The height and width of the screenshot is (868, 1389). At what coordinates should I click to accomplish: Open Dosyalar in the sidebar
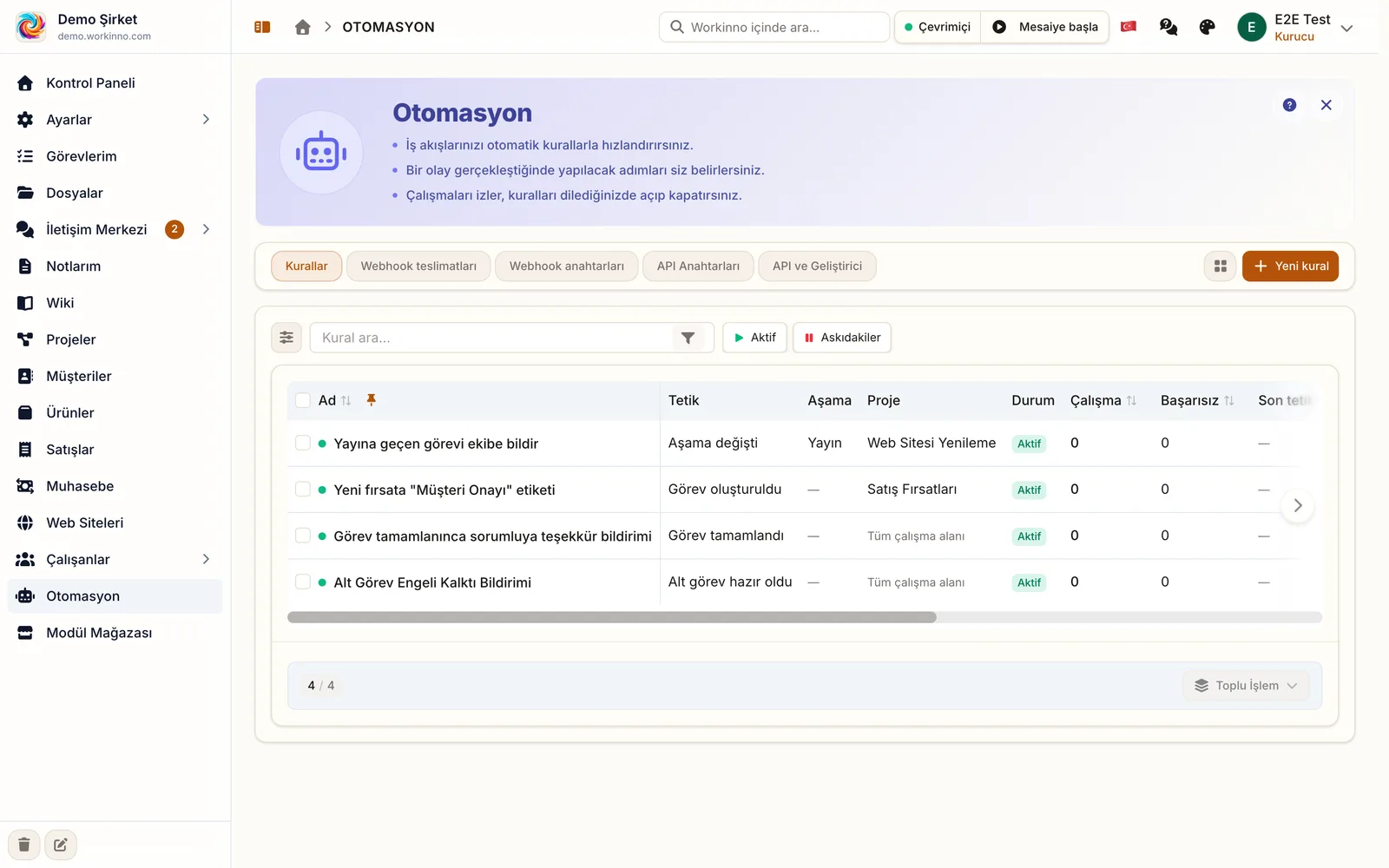pyautogui.click(x=115, y=193)
